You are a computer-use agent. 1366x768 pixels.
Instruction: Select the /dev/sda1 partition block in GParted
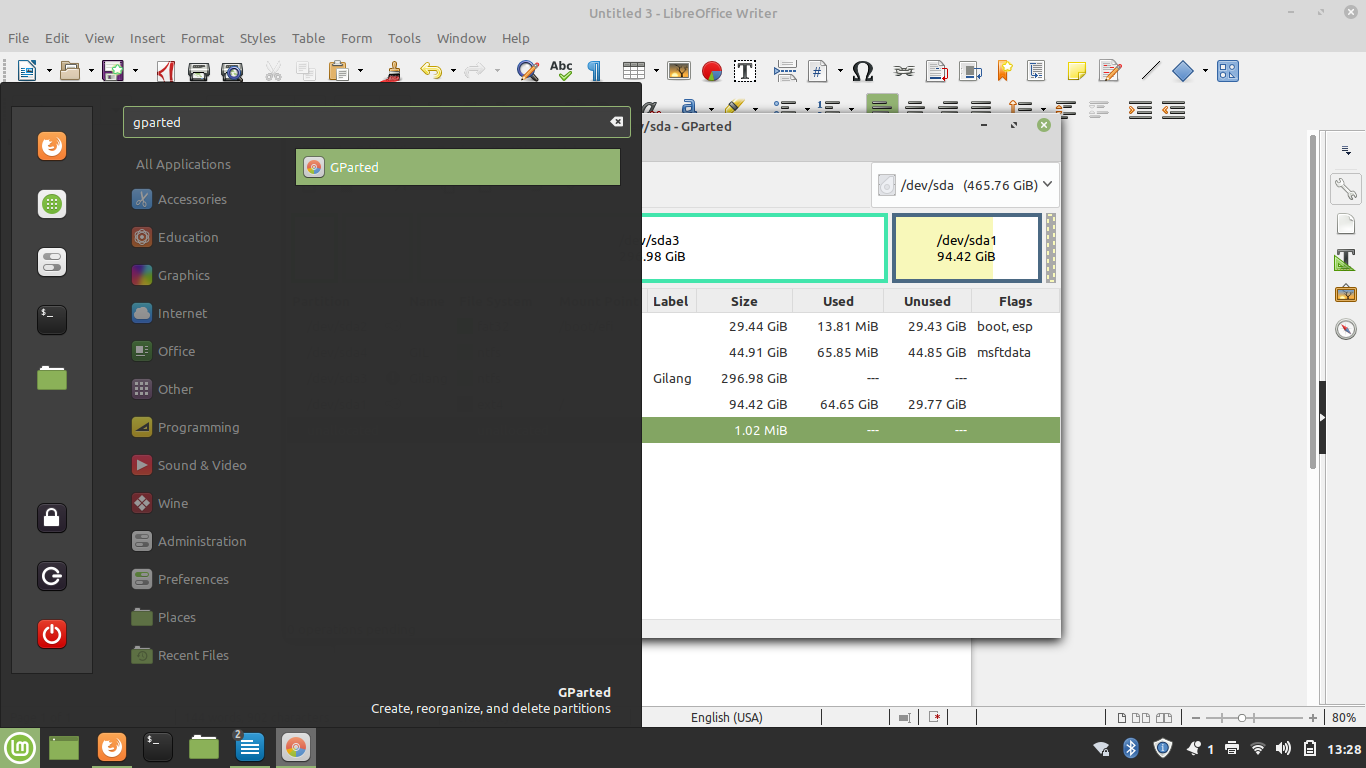(967, 248)
